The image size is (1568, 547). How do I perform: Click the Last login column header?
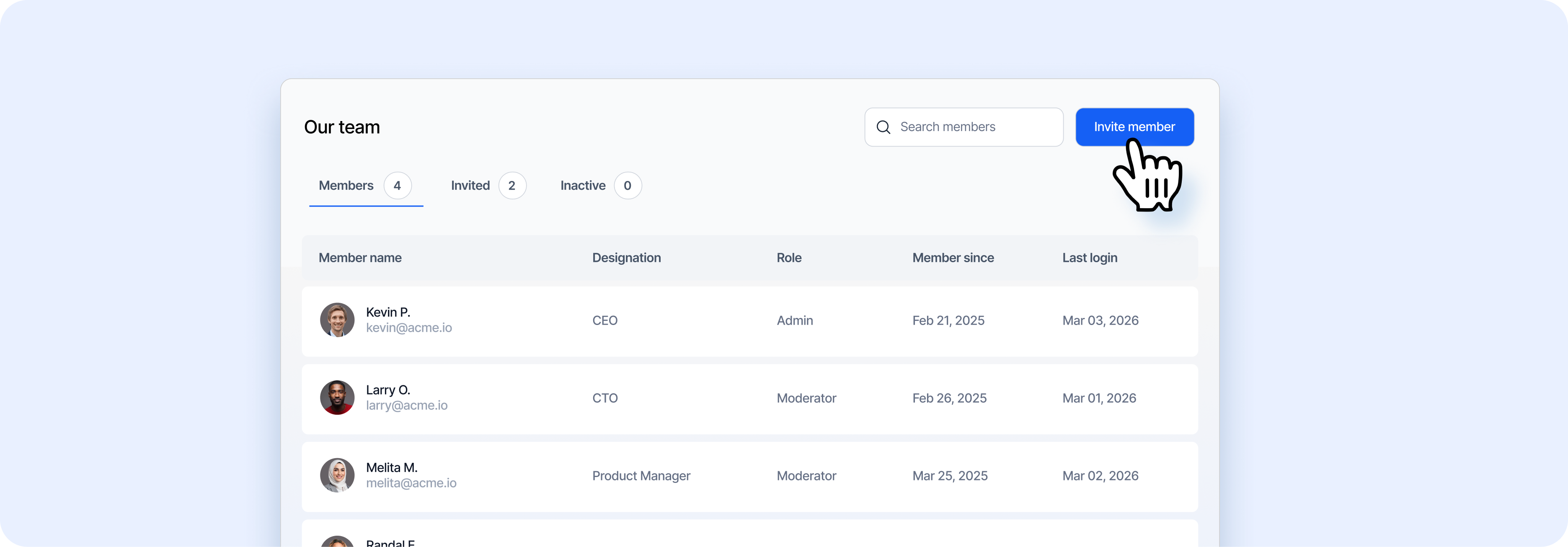pos(1090,258)
